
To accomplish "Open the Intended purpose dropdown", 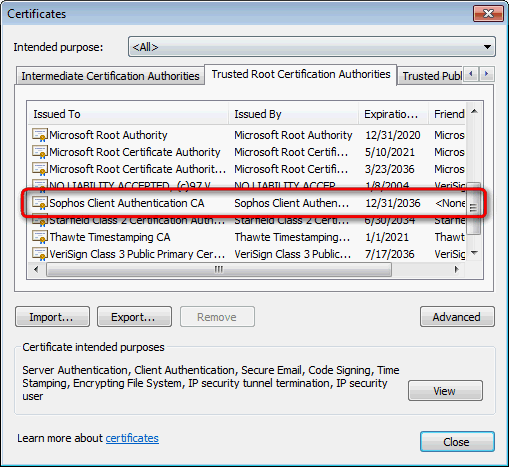I will point(312,47).
